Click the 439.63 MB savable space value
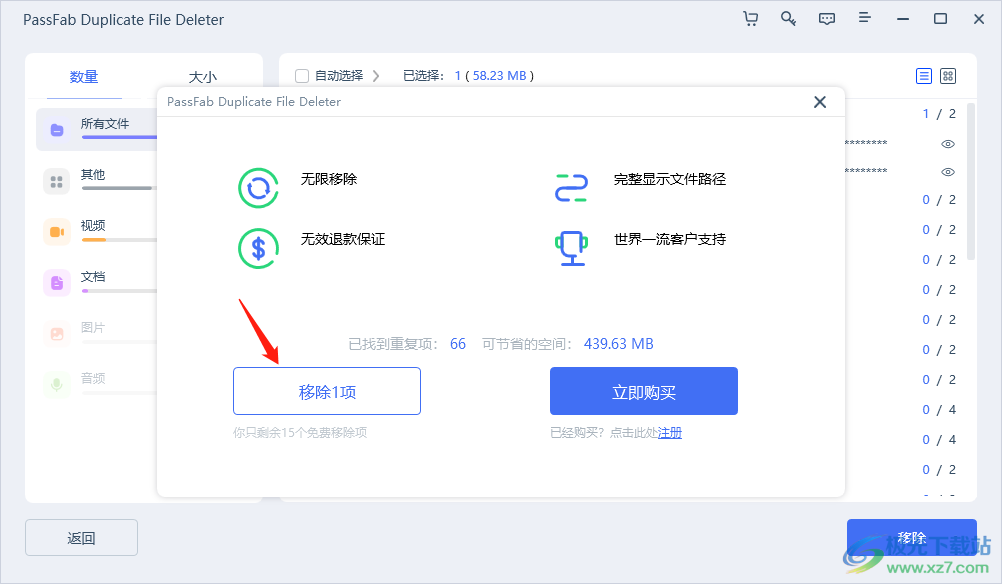1002x584 pixels. [619, 344]
